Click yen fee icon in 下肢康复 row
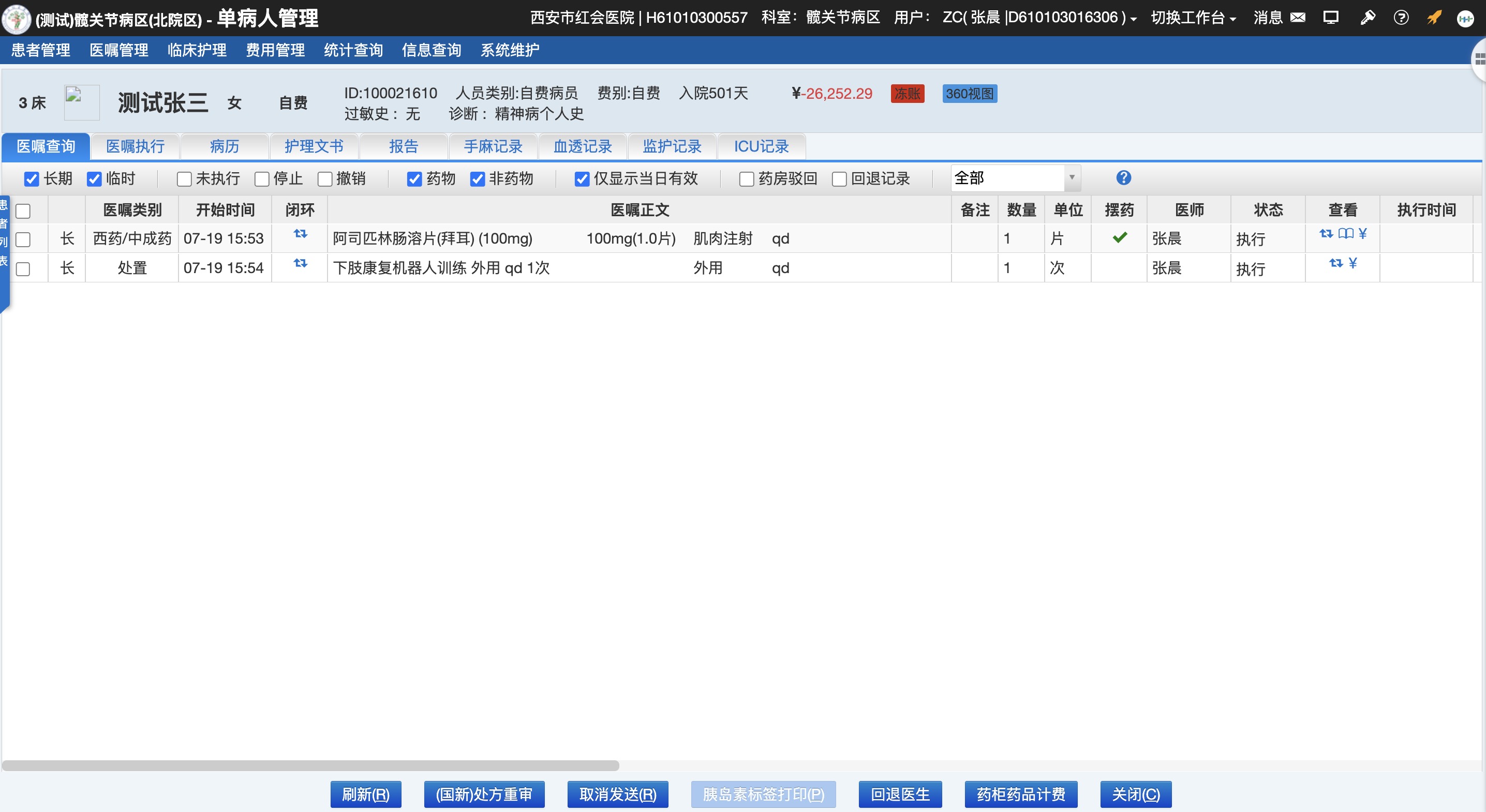This screenshot has width=1486, height=812. [1353, 263]
